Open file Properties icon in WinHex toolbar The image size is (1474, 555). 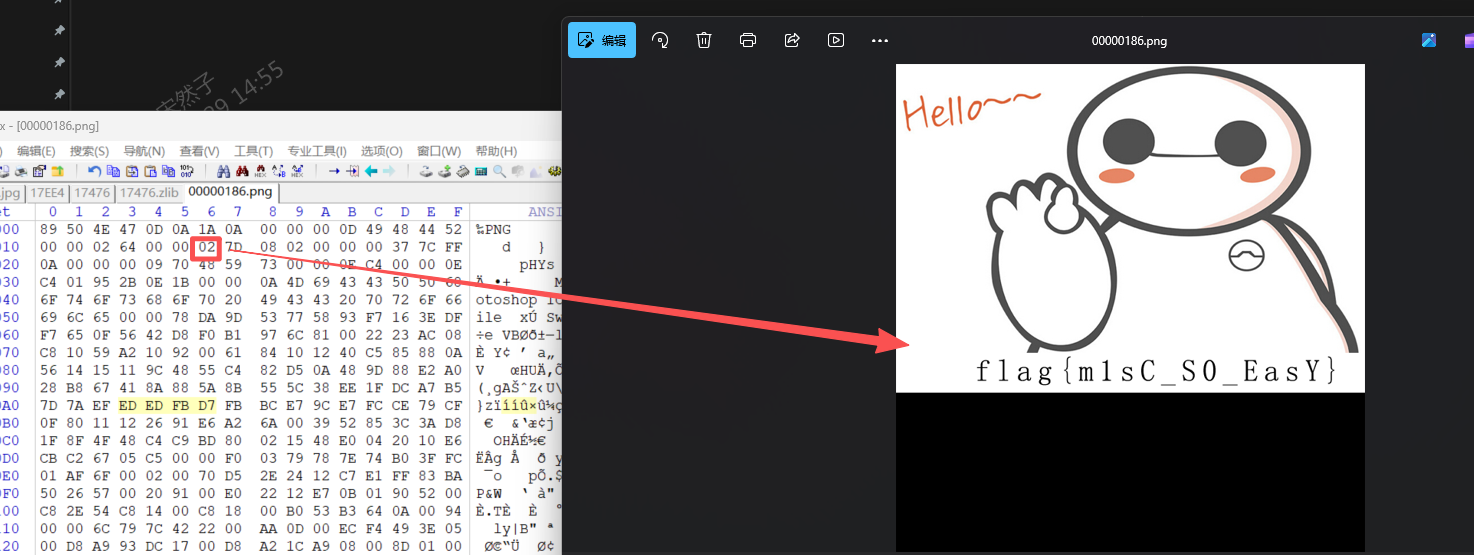(x=39, y=171)
